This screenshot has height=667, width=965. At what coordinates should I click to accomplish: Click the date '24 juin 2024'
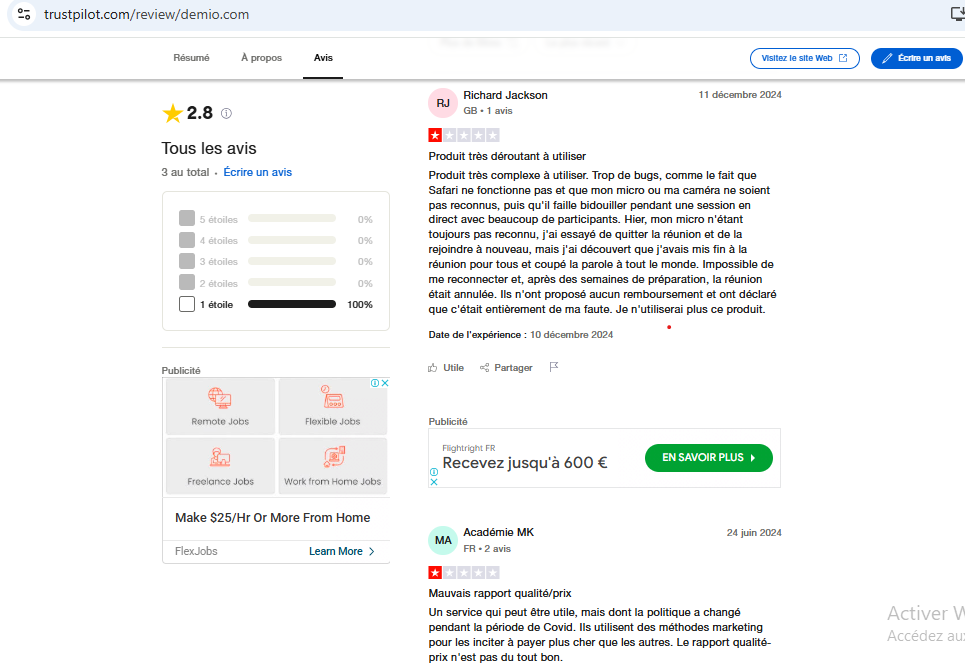[754, 533]
